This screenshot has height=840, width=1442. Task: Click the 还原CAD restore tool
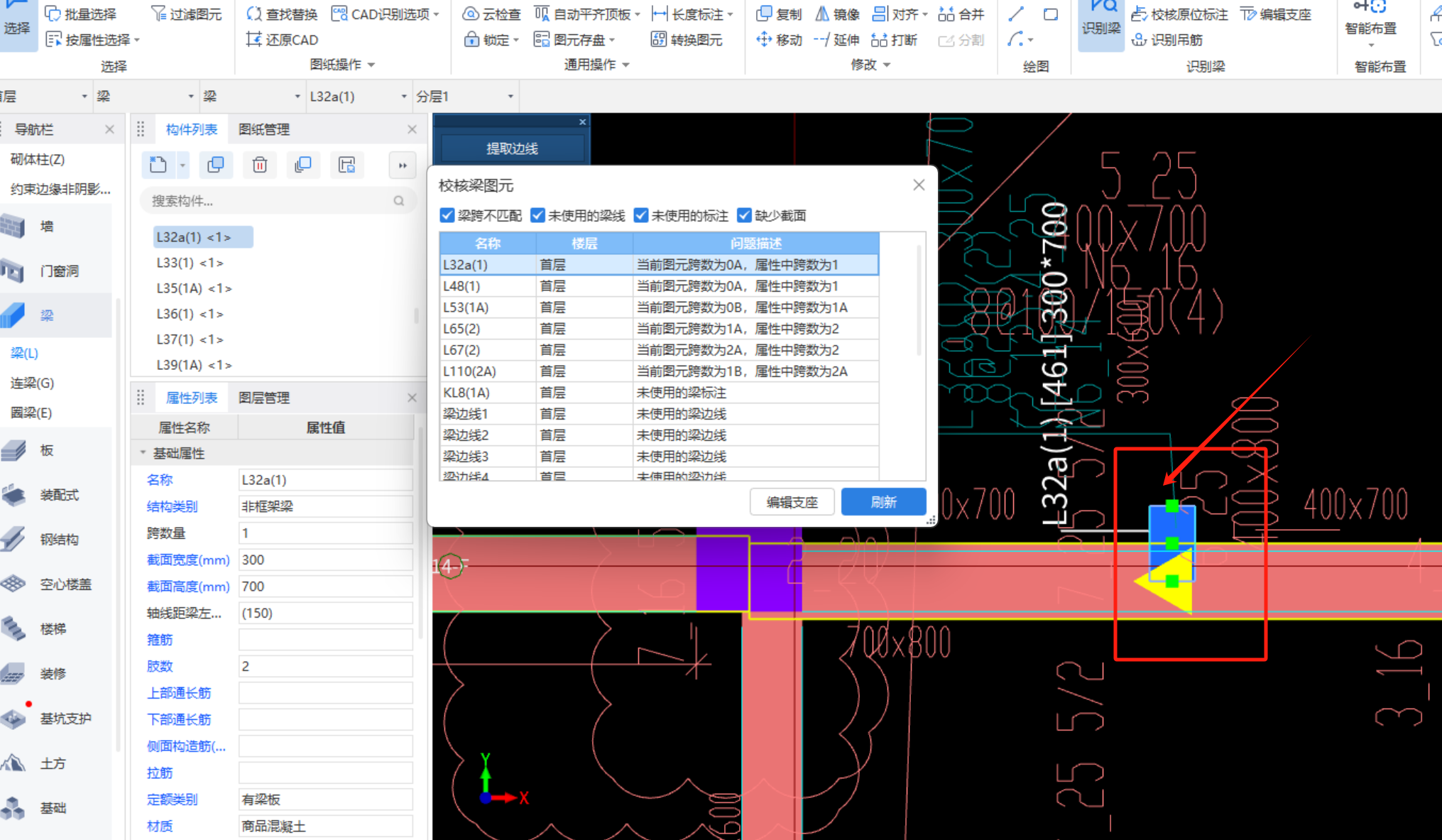click(x=282, y=40)
